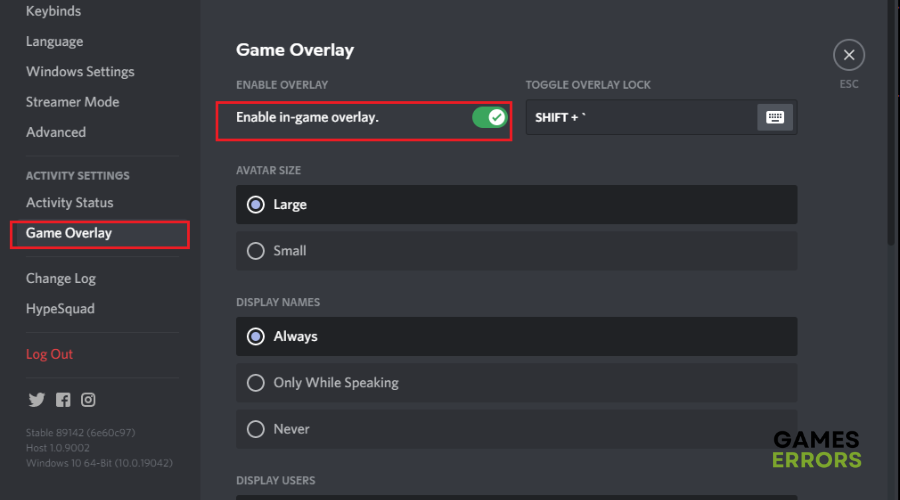Image resolution: width=900 pixels, height=500 pixels.
Task: Open the Keybinds settings page
Action: click(x=53, y=11)
